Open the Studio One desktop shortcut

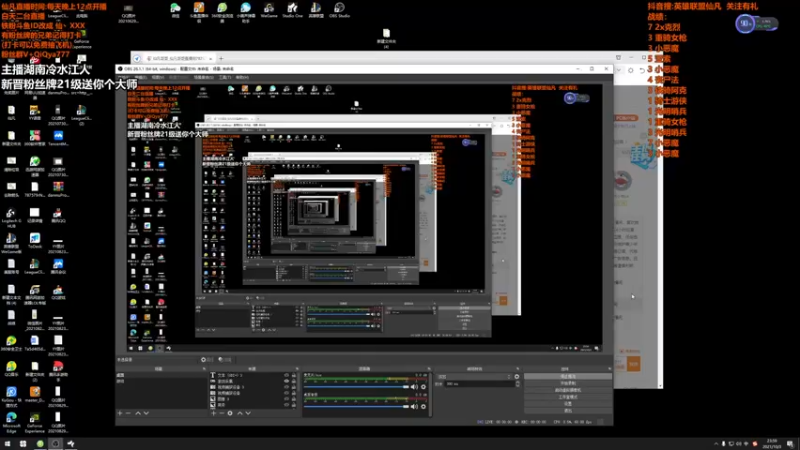292,10
